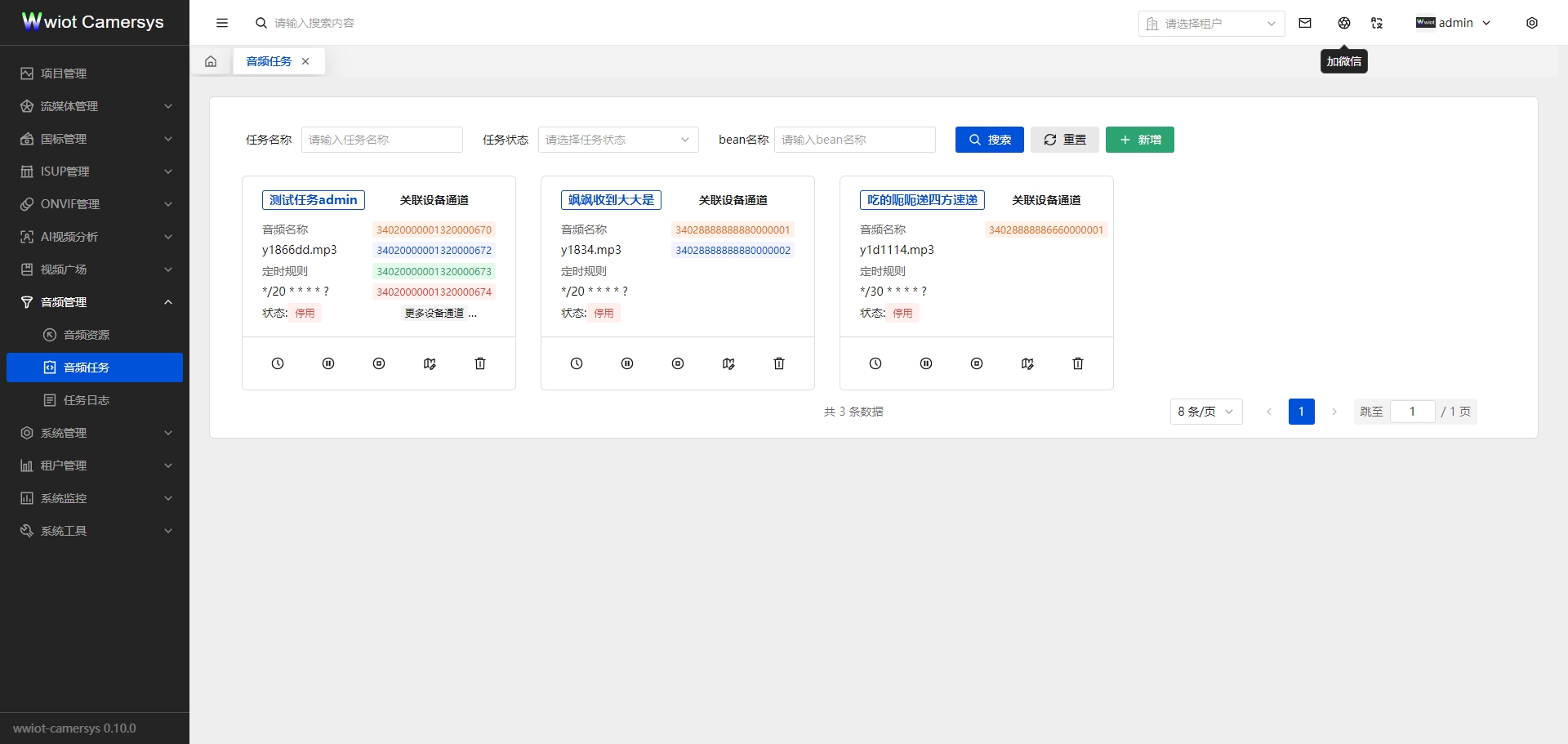Click the 加微信 icon in header

(x=1344, y=23)
